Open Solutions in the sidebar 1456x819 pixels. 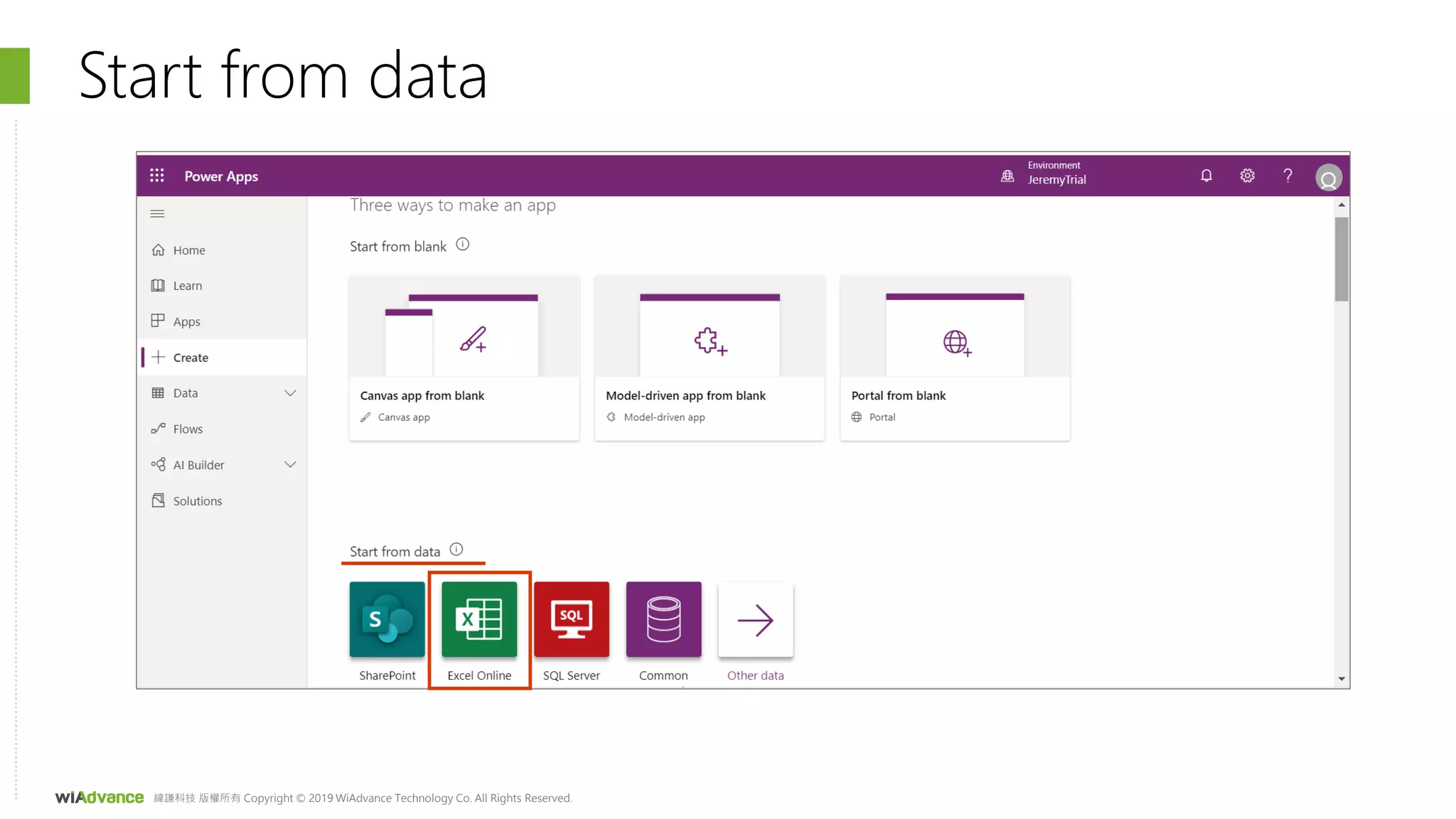tap(197, 501)
